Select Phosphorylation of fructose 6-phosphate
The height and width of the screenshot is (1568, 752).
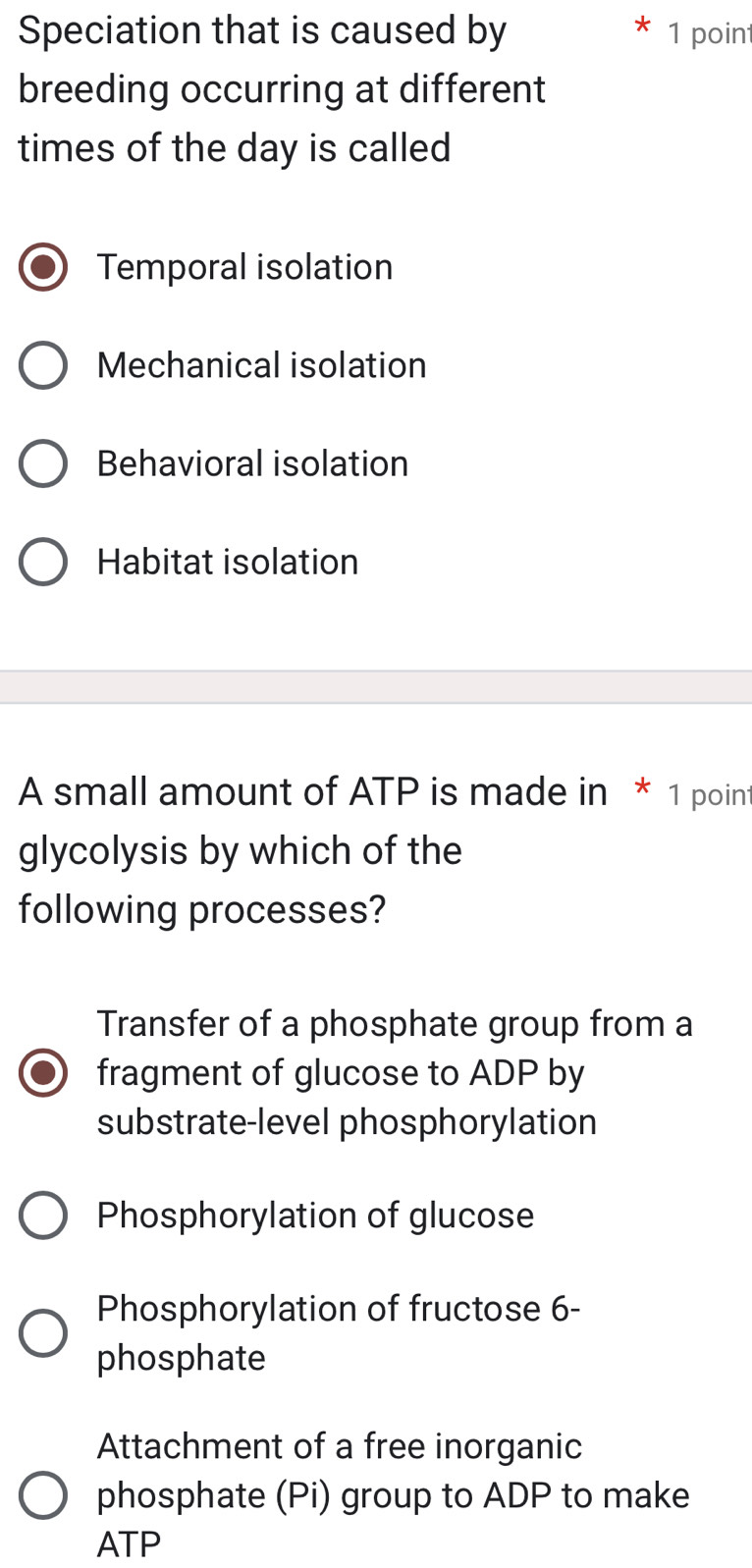point(42,1332)
